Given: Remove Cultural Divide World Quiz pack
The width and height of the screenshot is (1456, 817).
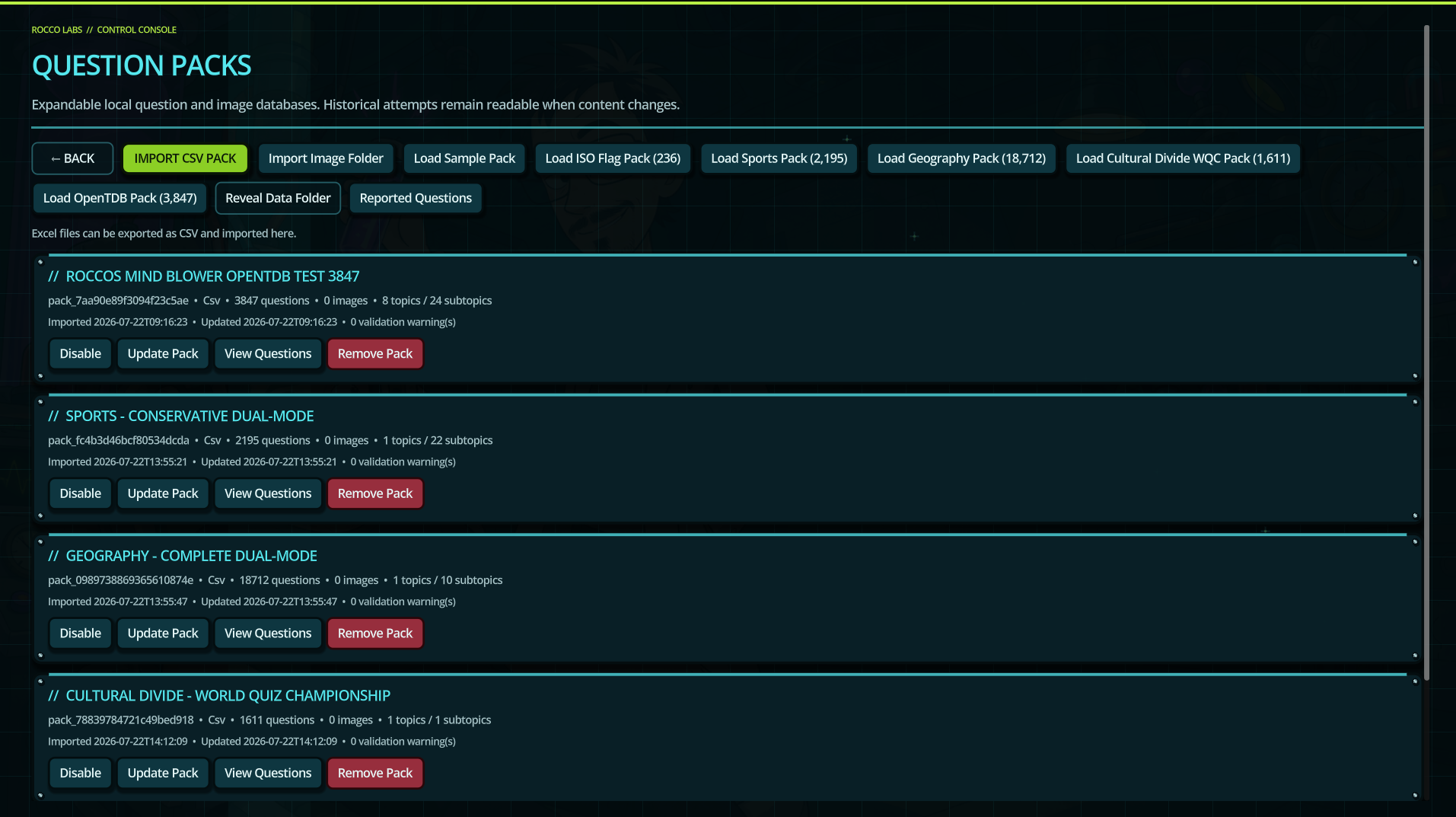Looking at the screenshot, I should coord(375,773).
